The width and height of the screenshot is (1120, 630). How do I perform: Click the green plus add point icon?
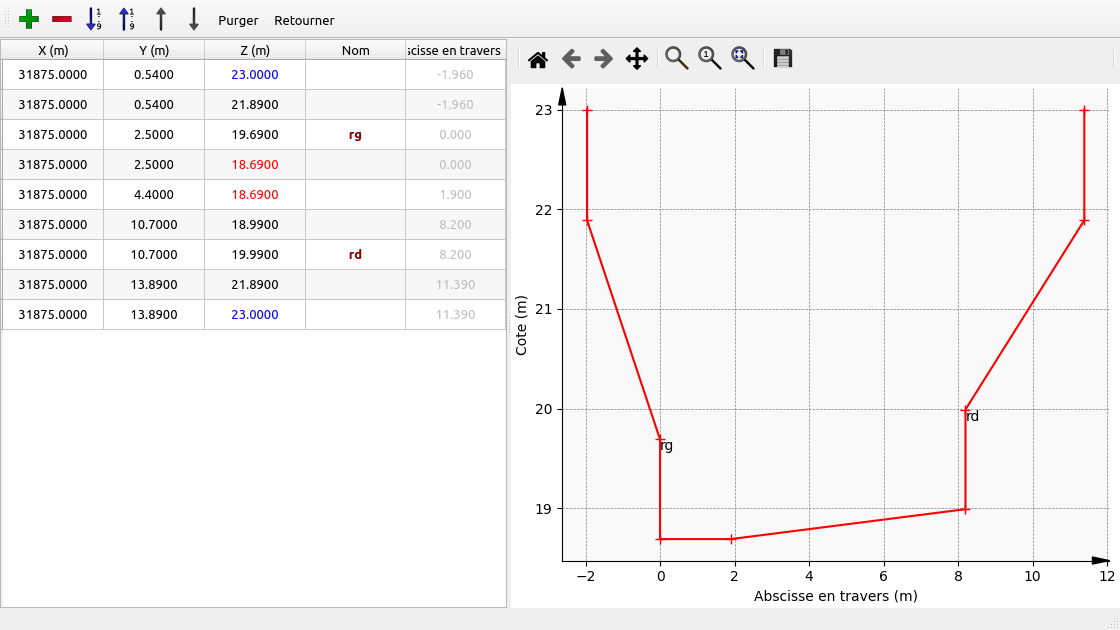click(29, 19)
